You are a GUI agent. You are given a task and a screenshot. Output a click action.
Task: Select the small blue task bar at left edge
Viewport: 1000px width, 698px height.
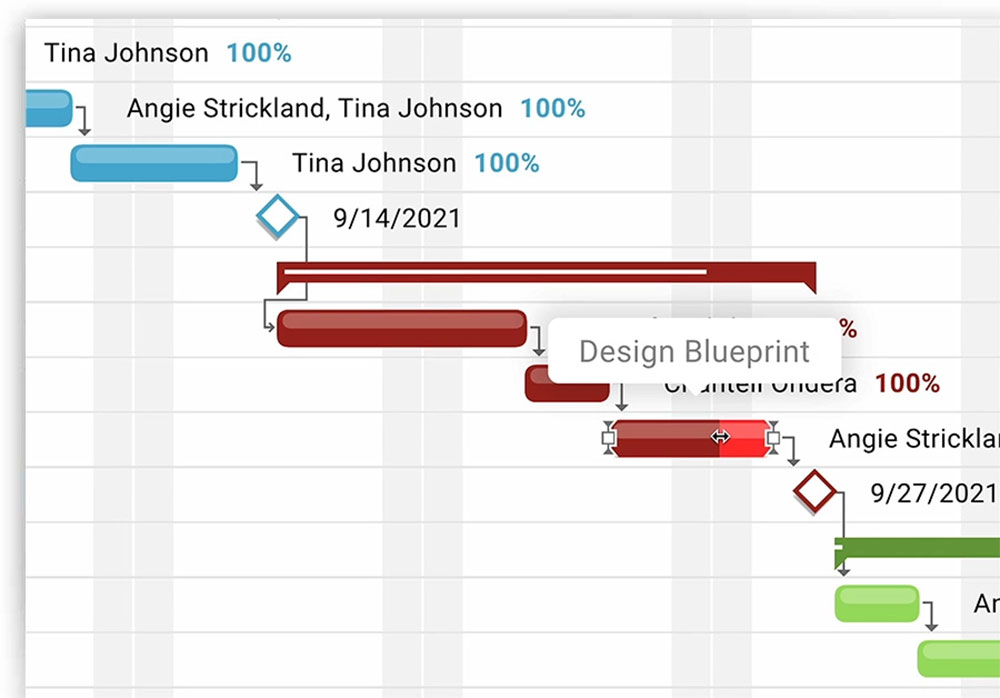coord(49,108)
